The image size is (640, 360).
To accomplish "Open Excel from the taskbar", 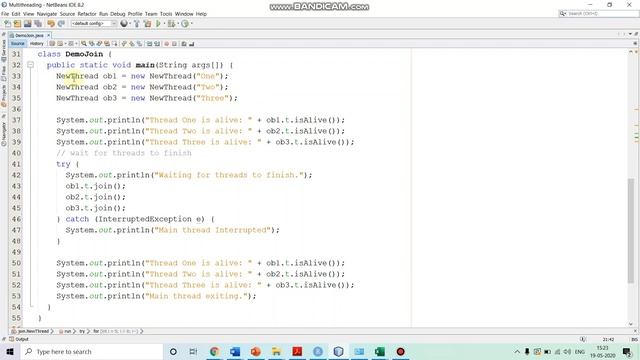I will point(380,351).
